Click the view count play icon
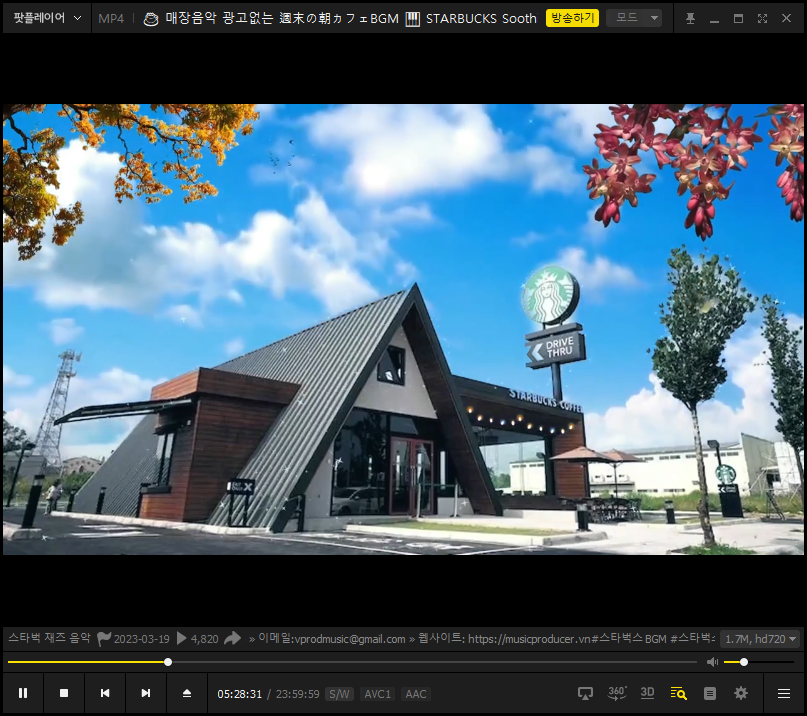Image resolution: width=807 pixels, height=716 pixels. click(181, 639)
